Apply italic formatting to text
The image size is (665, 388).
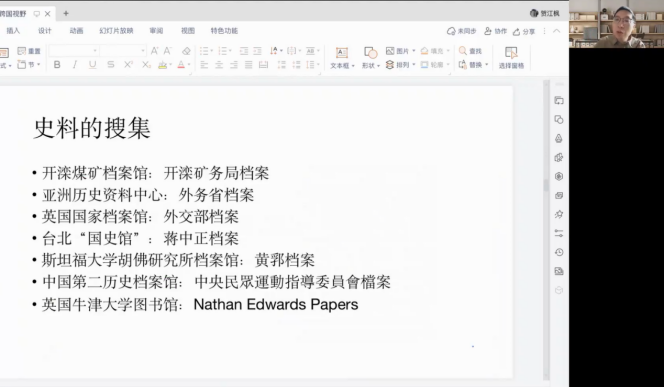tap(75, 64)
